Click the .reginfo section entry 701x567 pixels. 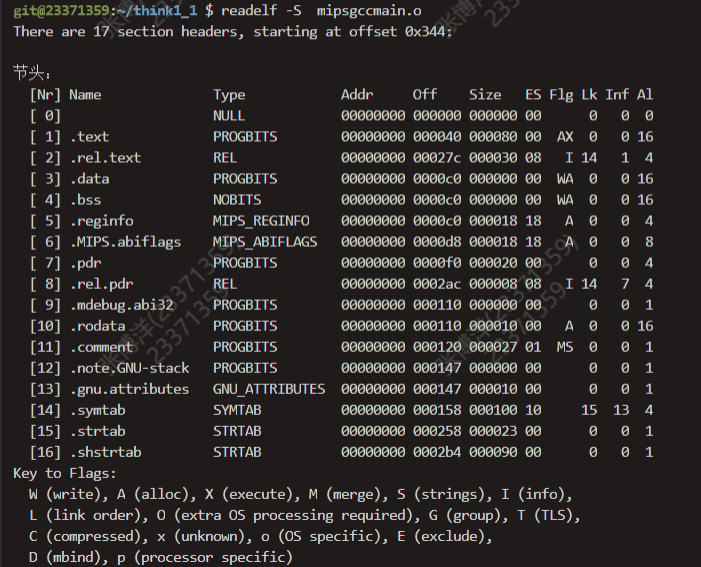click(x=101, y=220)
